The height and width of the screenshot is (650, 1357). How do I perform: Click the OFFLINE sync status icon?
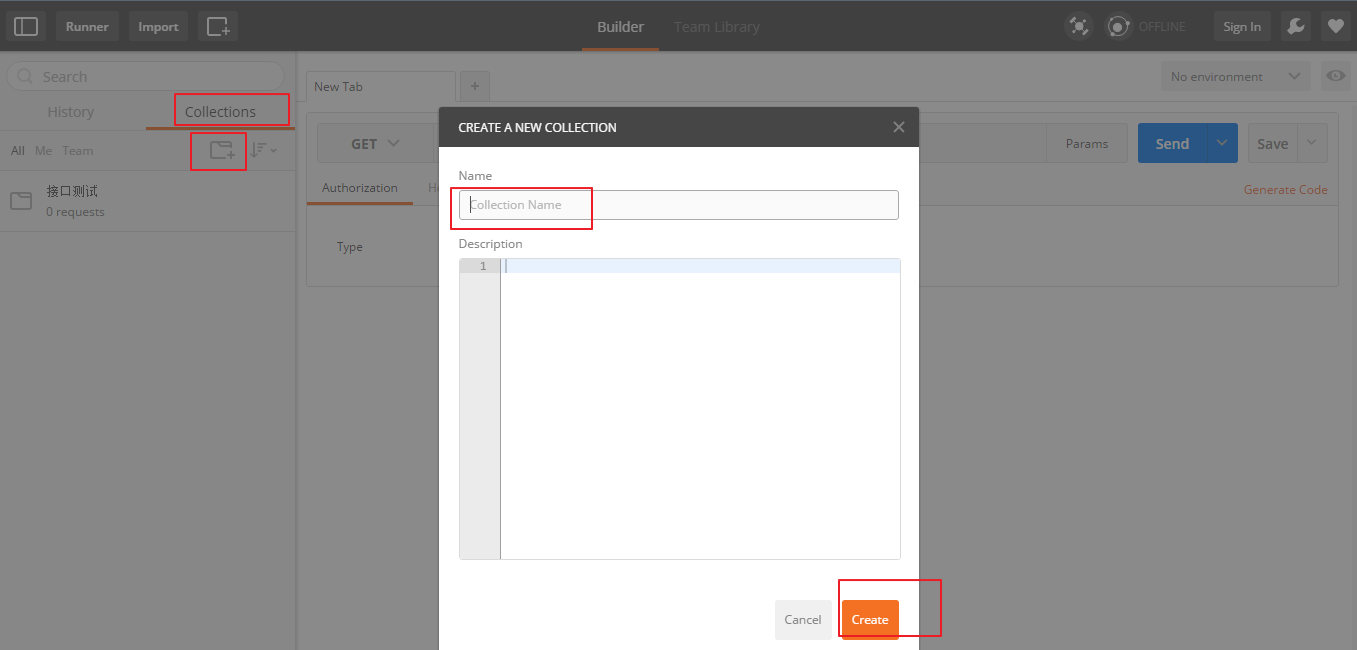click(x=1118, y=27)
